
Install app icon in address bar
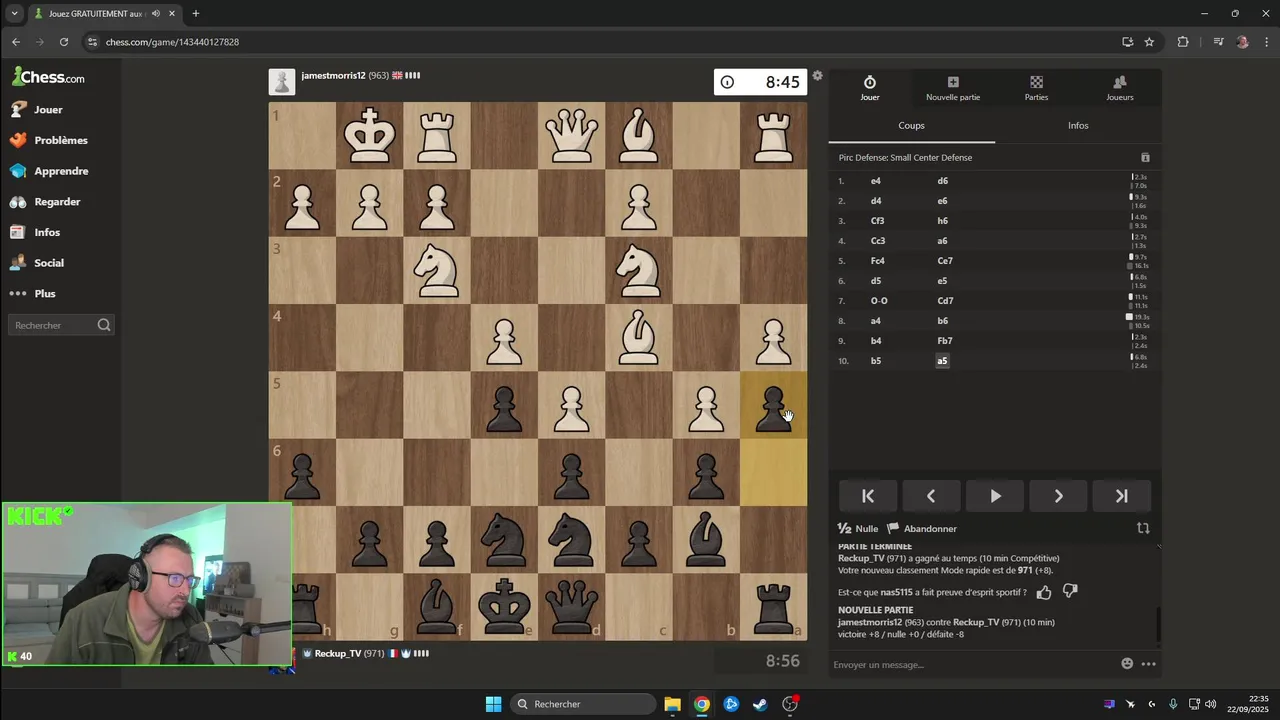pos(1127,42)
